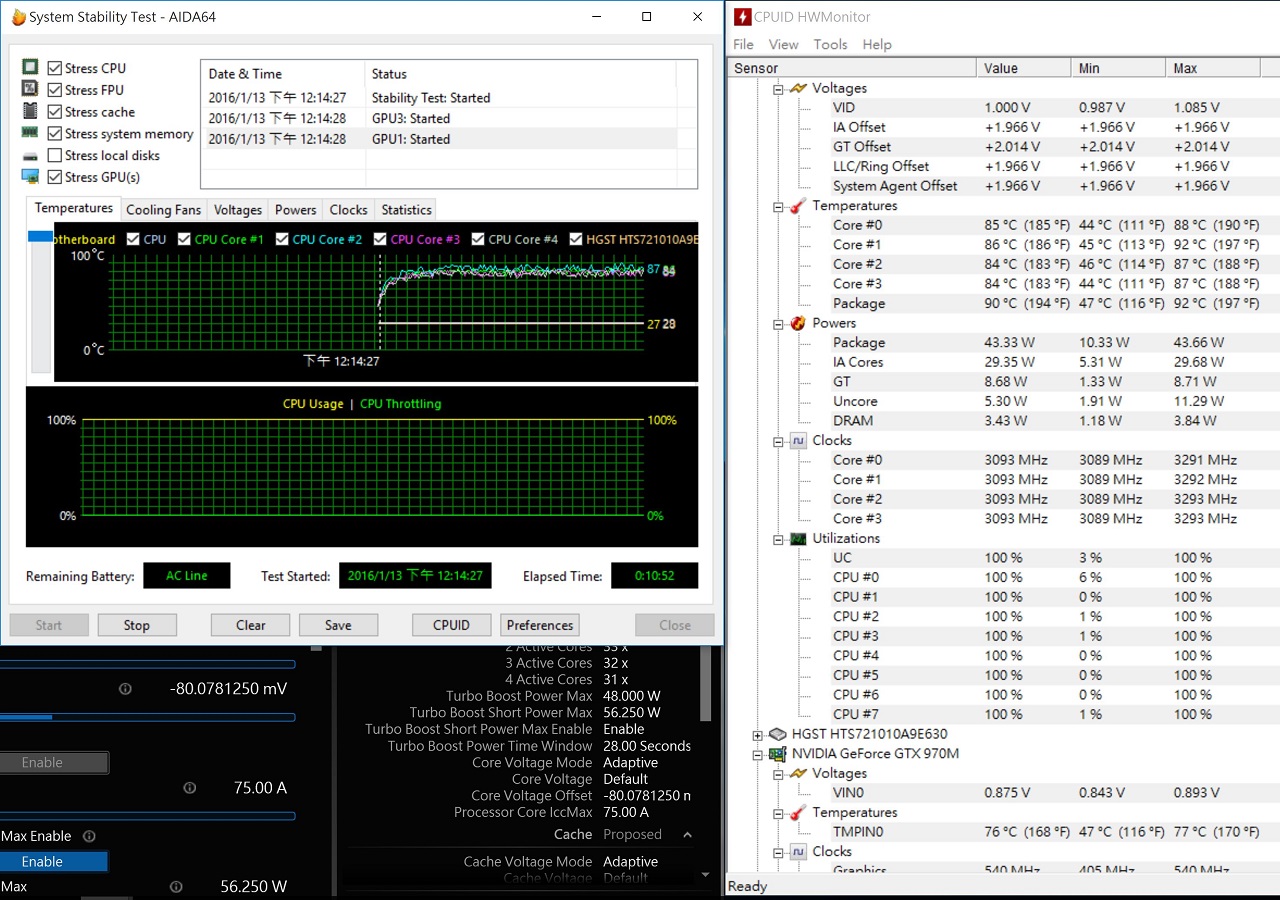Collapse the CPU Utilizations tree section

pyautogui.click(x=778, y=539)
